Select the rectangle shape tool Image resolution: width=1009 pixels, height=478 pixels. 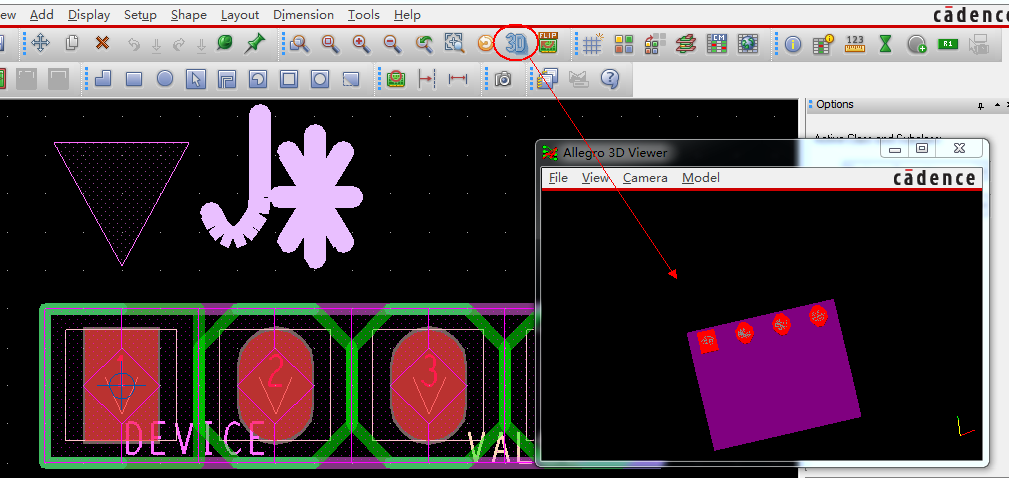click(134, 79)
